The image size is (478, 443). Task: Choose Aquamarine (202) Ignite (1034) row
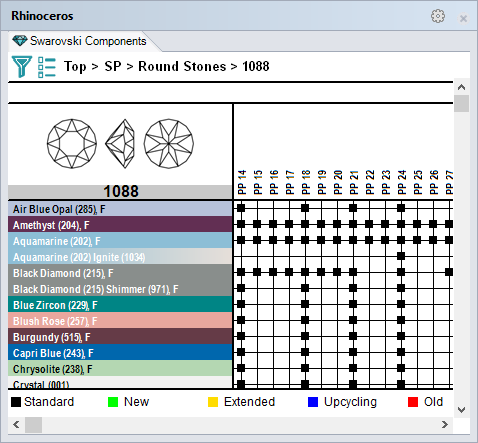120,257
